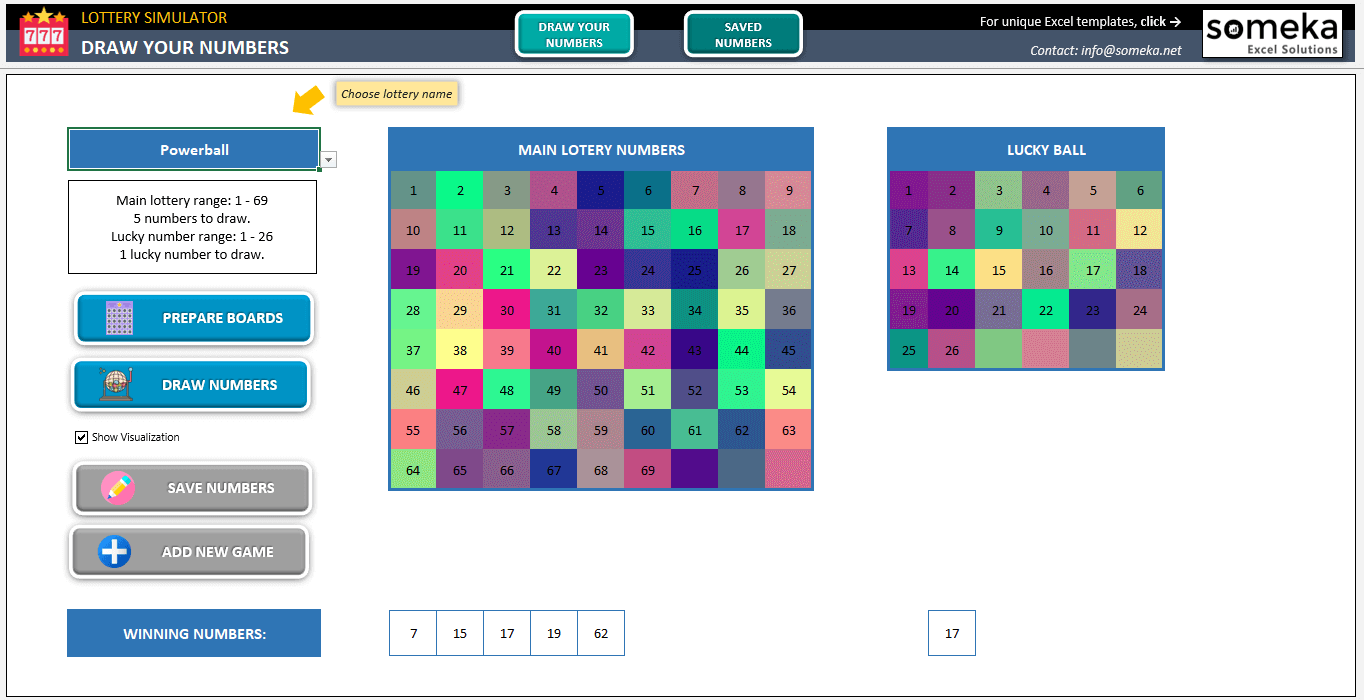Select the Powerball lottery name cell
1364x700 pixels.
tap(194, 150)
